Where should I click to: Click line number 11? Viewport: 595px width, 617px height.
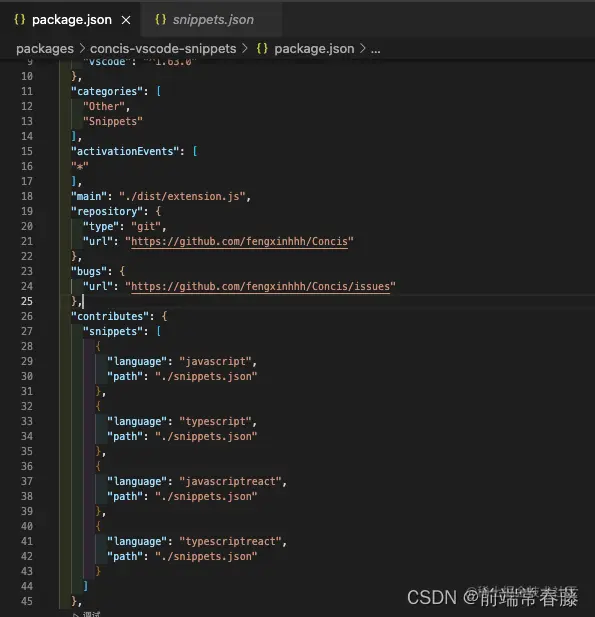click(x=27, y=91)
